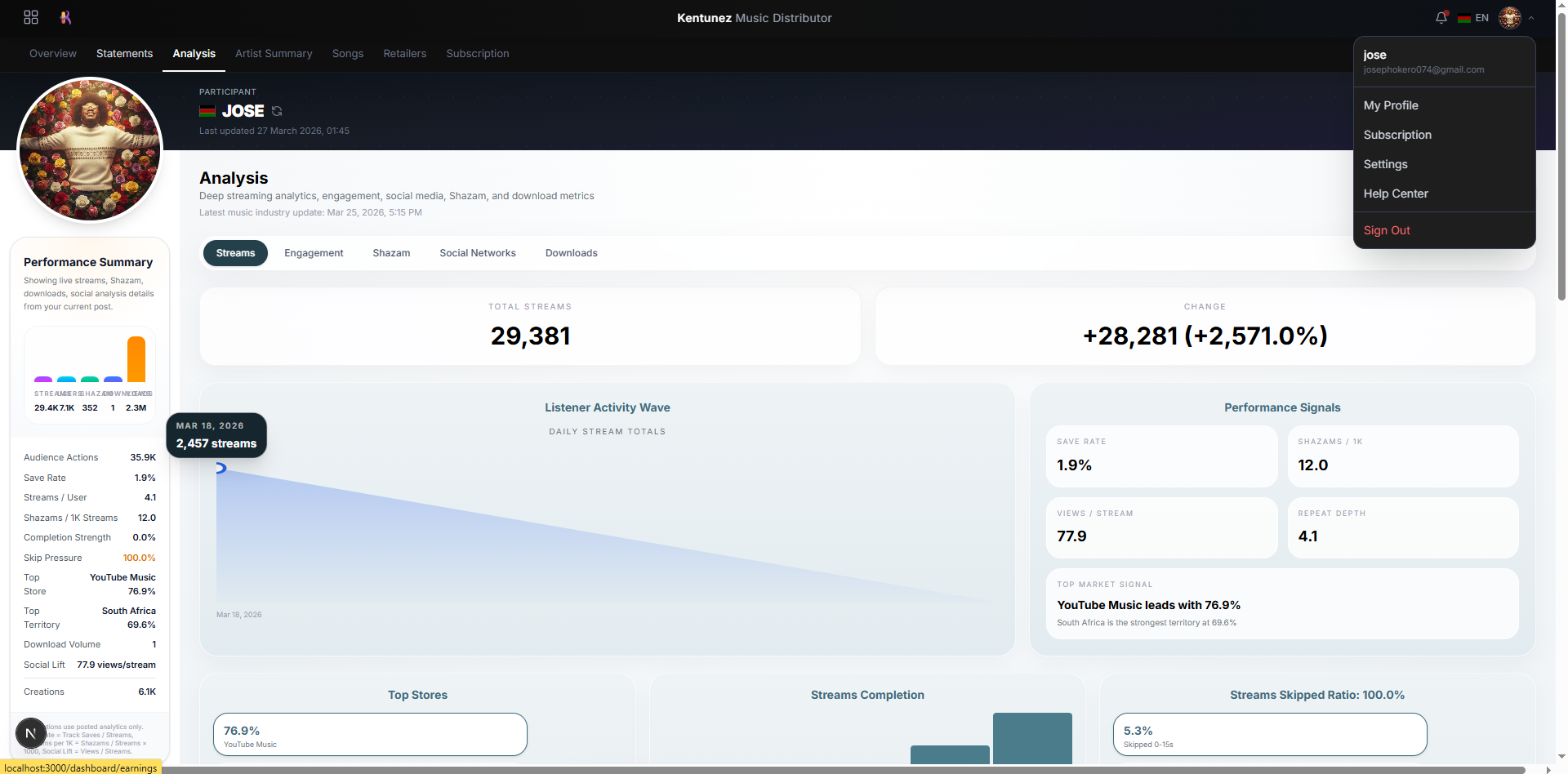
Task: Go to the Artist Summary tab
Action: click(274, 54)
